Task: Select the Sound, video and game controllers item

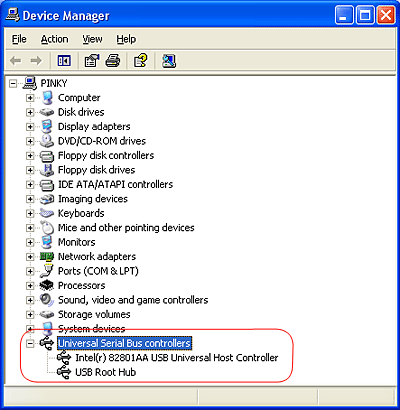Action: 133,300
